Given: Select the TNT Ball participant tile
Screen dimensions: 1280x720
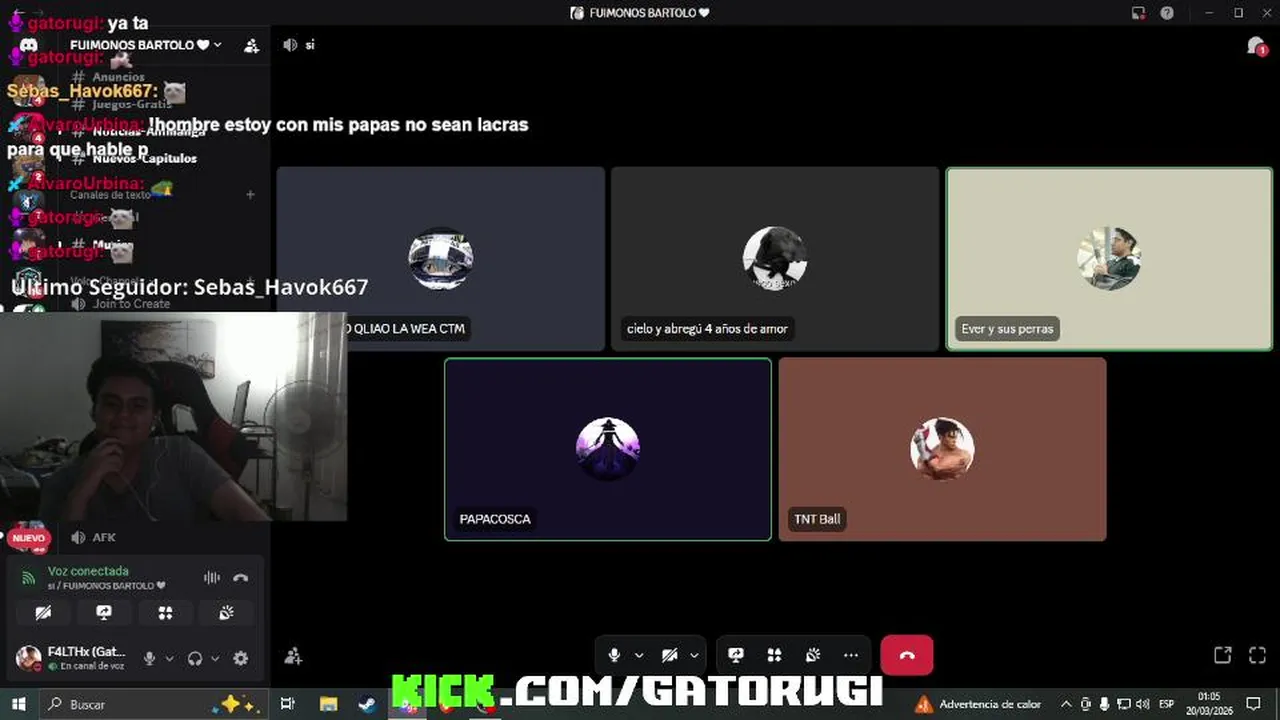Looking at the screenshot, I should coord(942,449).
